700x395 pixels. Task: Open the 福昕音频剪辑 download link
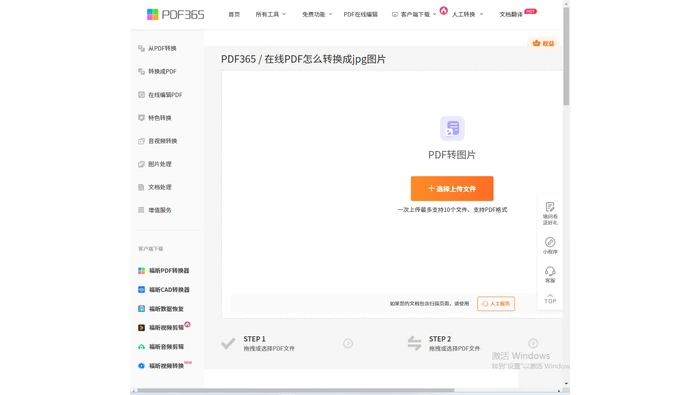tap(166, 347)
